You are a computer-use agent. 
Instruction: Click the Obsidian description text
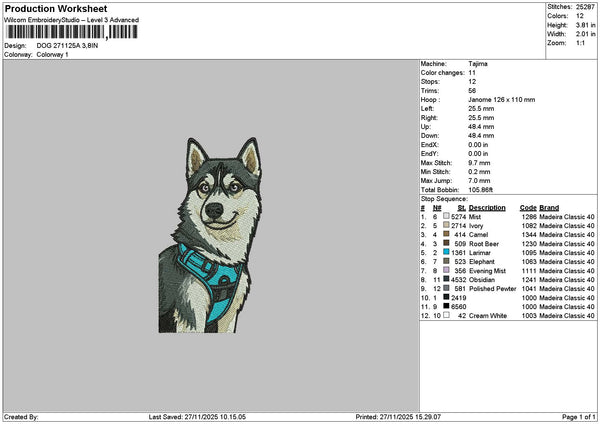pos(482,280)
